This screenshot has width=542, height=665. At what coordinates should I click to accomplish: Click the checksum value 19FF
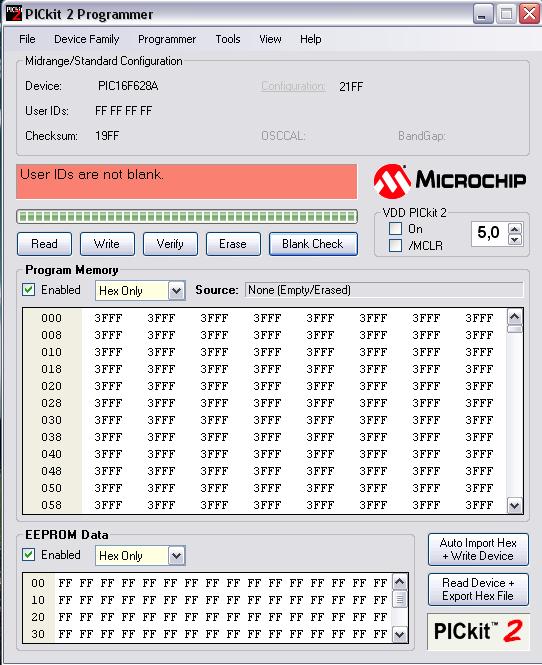click(107, 136)
